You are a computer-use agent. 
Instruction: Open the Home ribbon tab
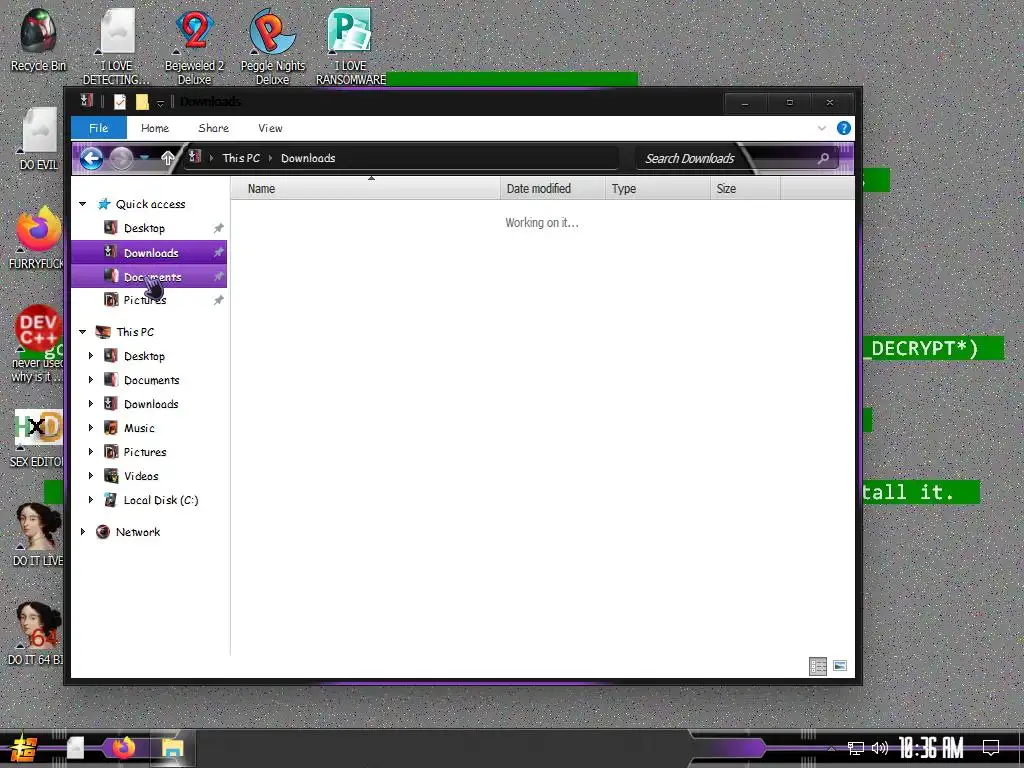pos(155,128)
